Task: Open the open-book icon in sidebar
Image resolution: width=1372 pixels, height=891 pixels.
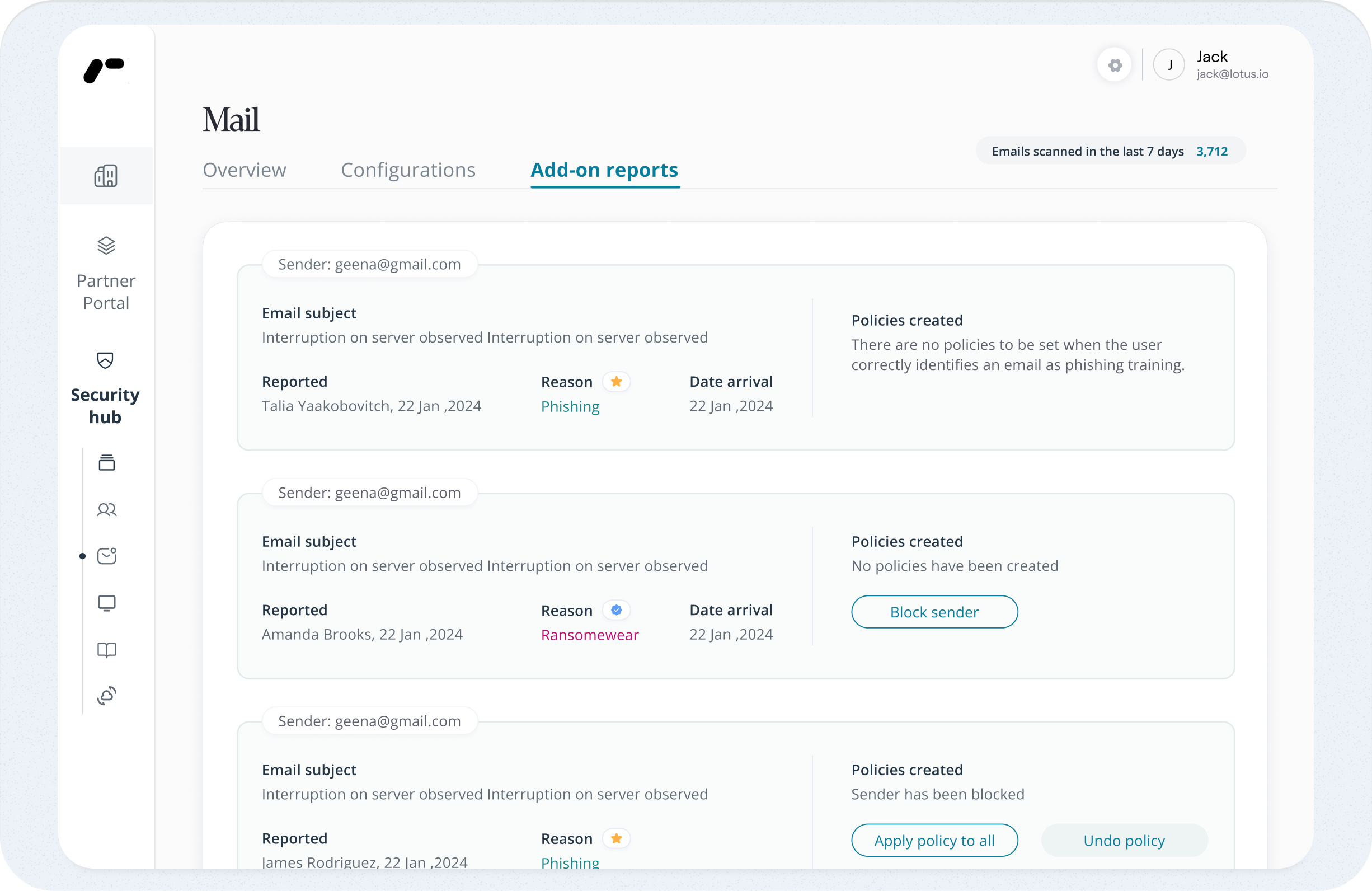Action: (x=107, y=650)
